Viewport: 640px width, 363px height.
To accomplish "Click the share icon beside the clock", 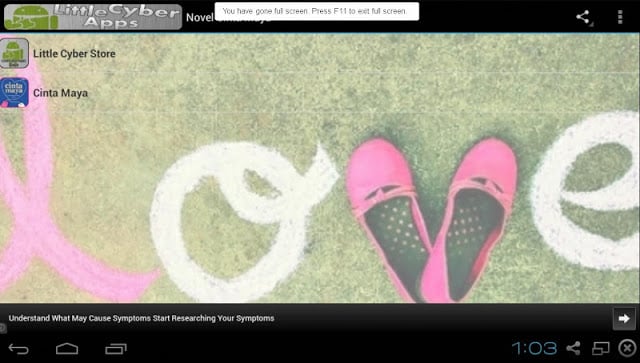I will (573, 348).
